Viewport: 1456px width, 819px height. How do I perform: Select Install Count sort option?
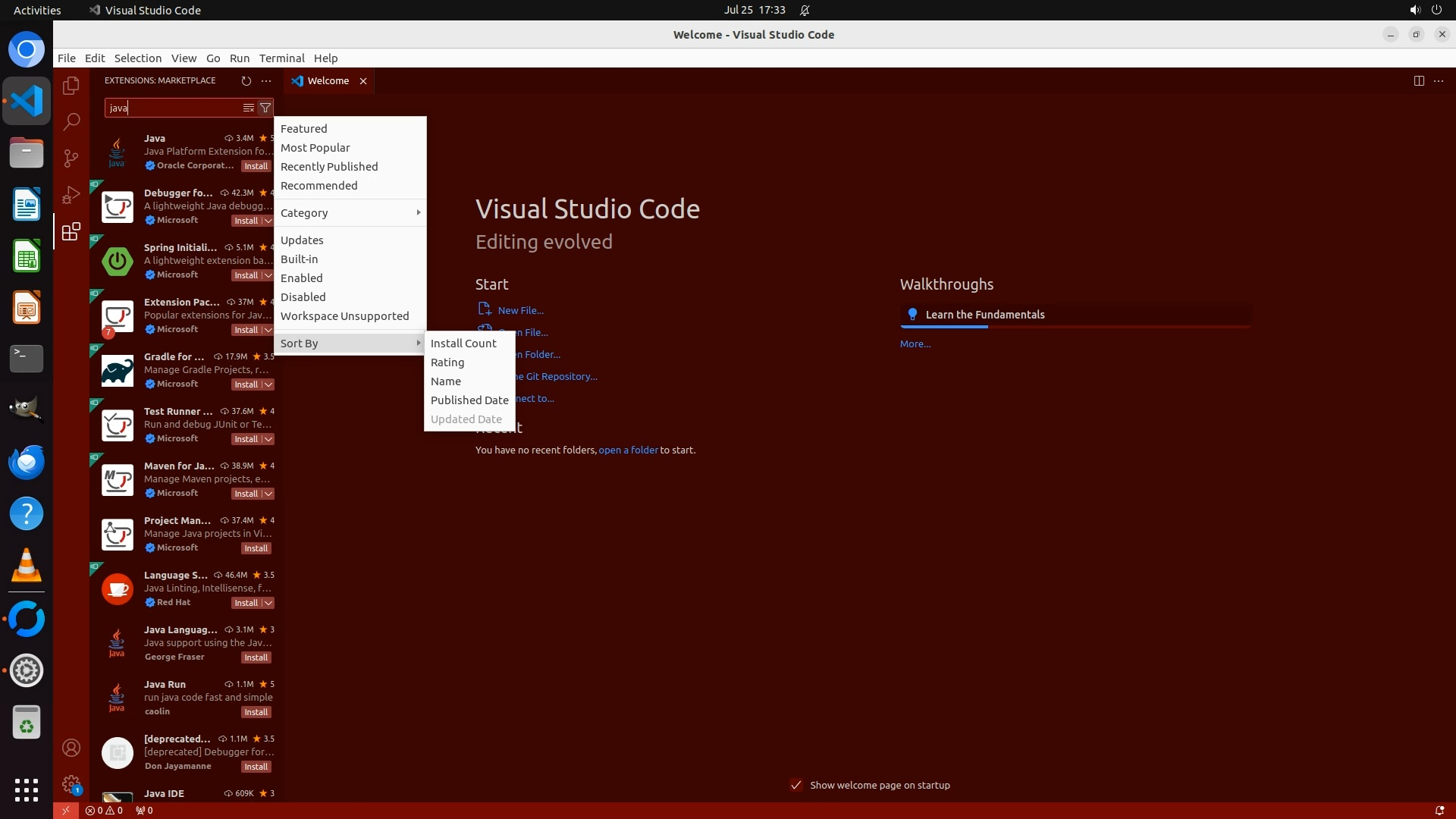[463, 344]
